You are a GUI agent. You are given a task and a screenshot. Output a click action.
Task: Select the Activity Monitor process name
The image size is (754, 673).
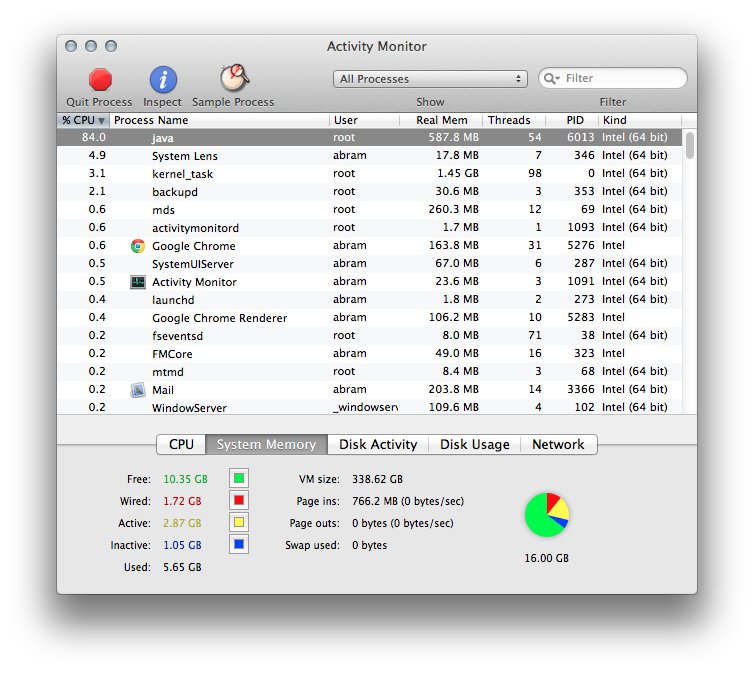[194, 282]
